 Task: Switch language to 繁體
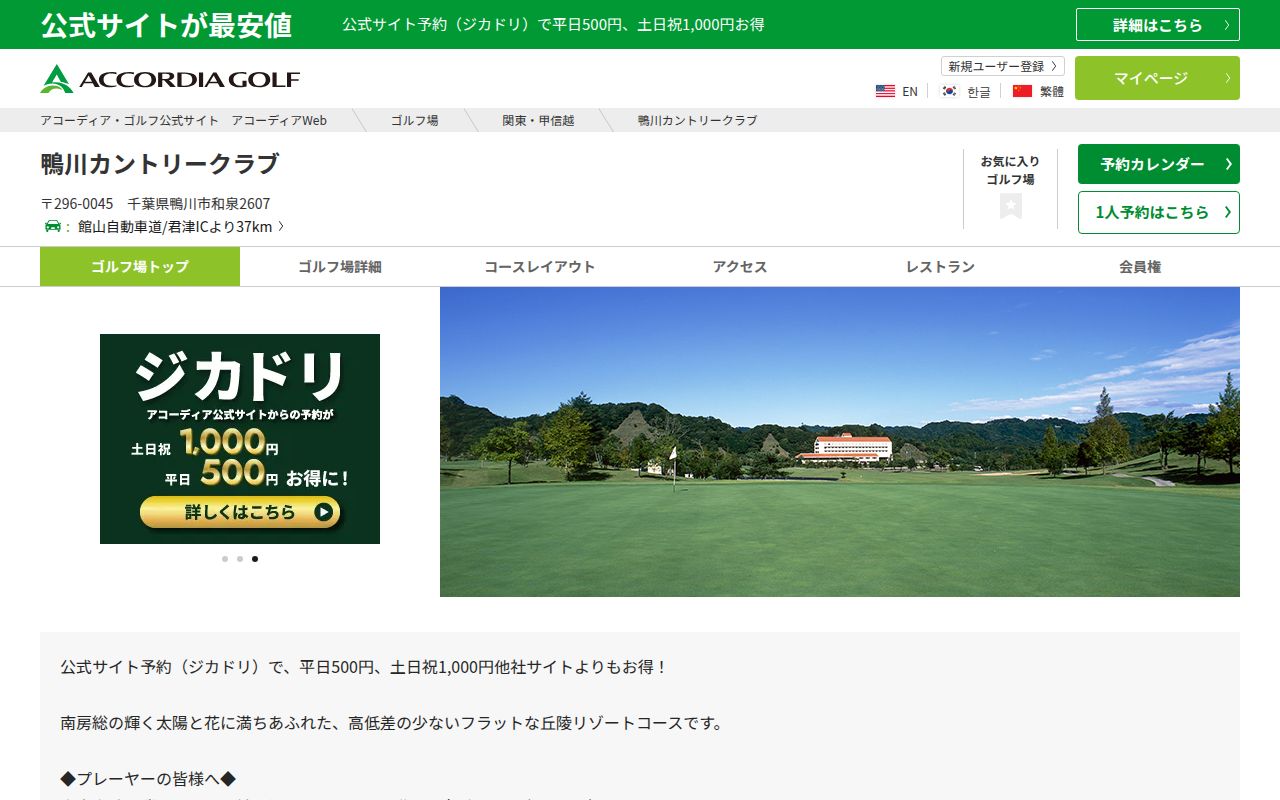(1052, 91)
